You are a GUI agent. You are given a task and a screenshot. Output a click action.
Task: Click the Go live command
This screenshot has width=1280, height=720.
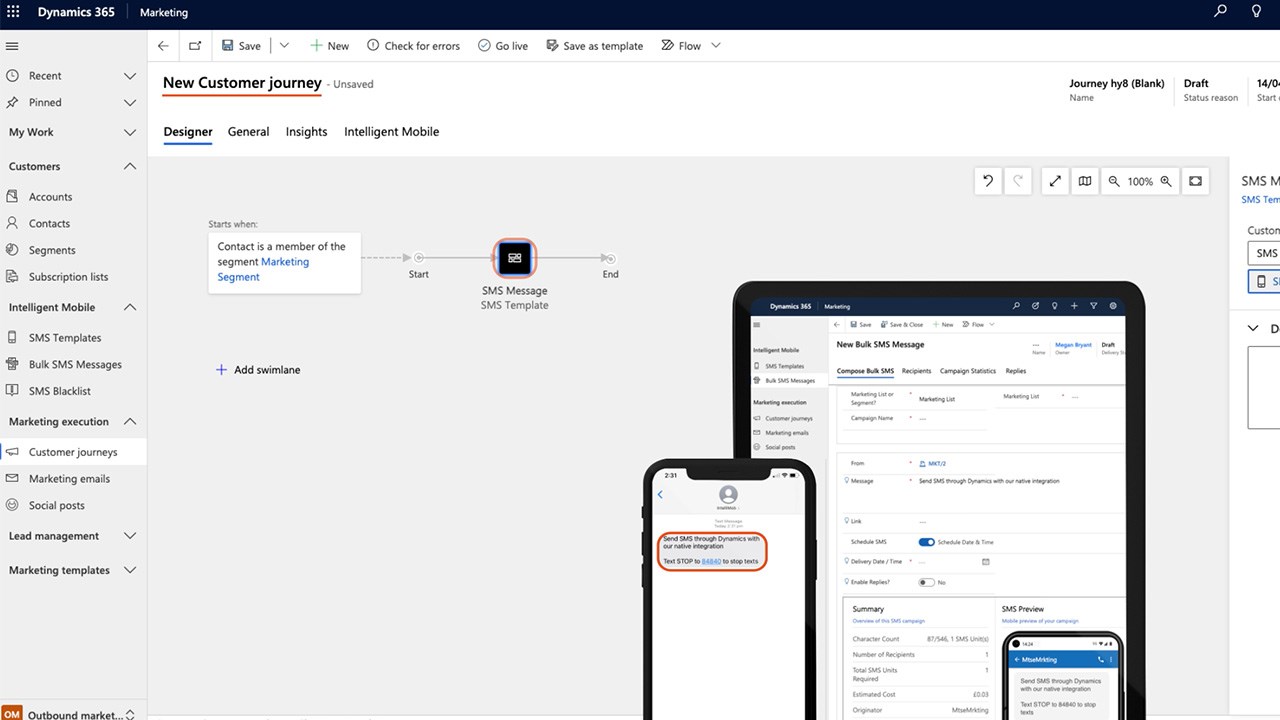tap(503, 46)
